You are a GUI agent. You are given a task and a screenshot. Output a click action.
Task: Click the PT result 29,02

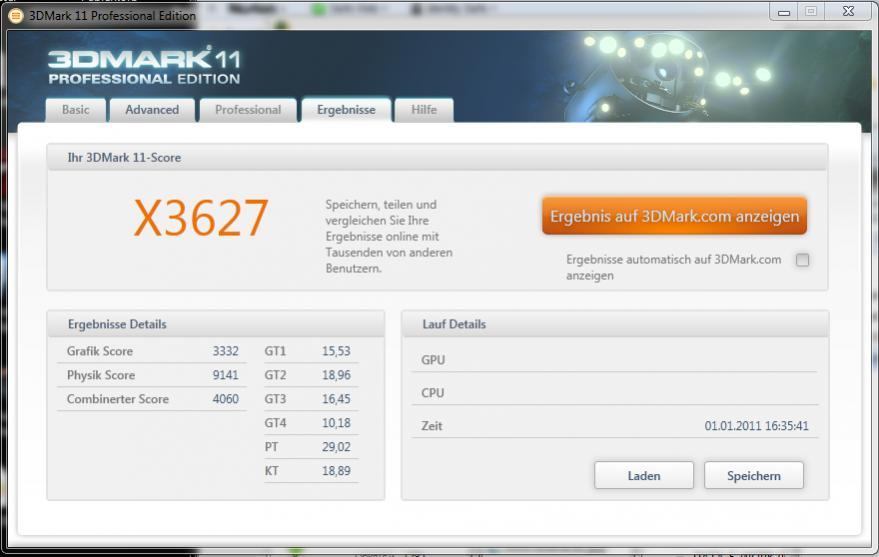(336, 447)
